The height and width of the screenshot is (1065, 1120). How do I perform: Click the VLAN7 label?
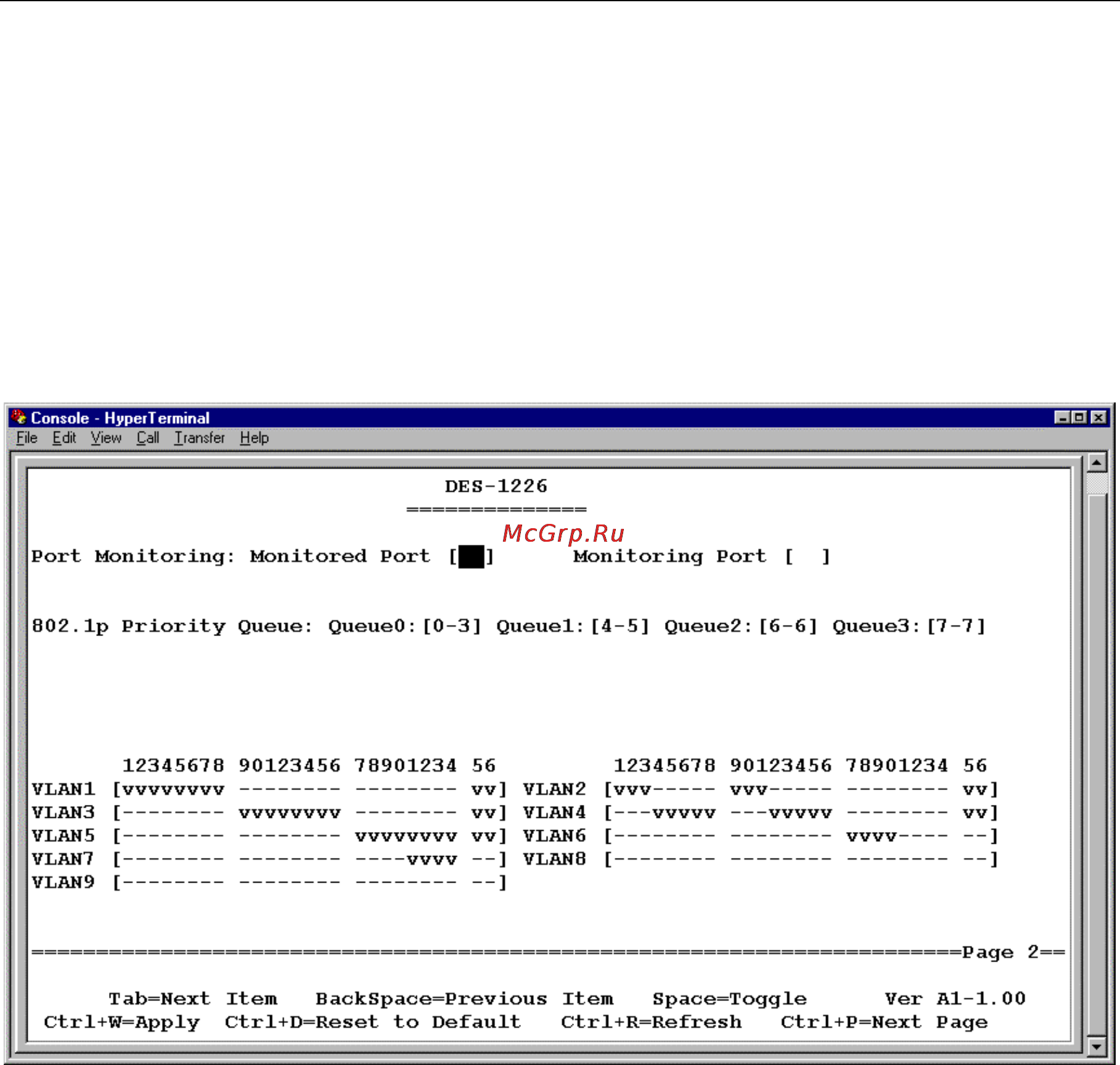[x=63, y=859]
